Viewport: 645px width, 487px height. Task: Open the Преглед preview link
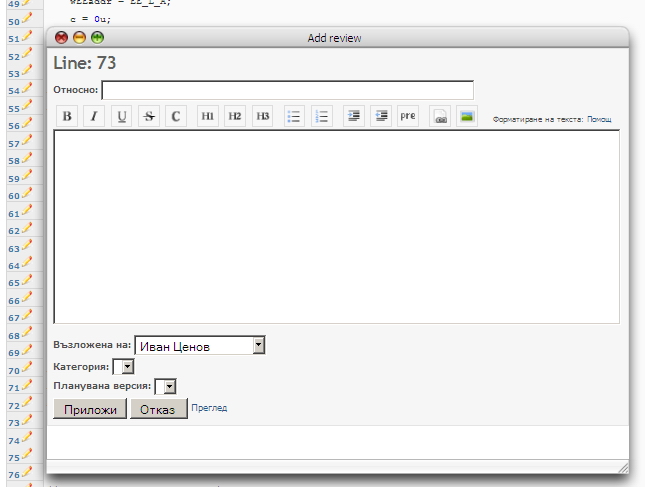[209, 408]
